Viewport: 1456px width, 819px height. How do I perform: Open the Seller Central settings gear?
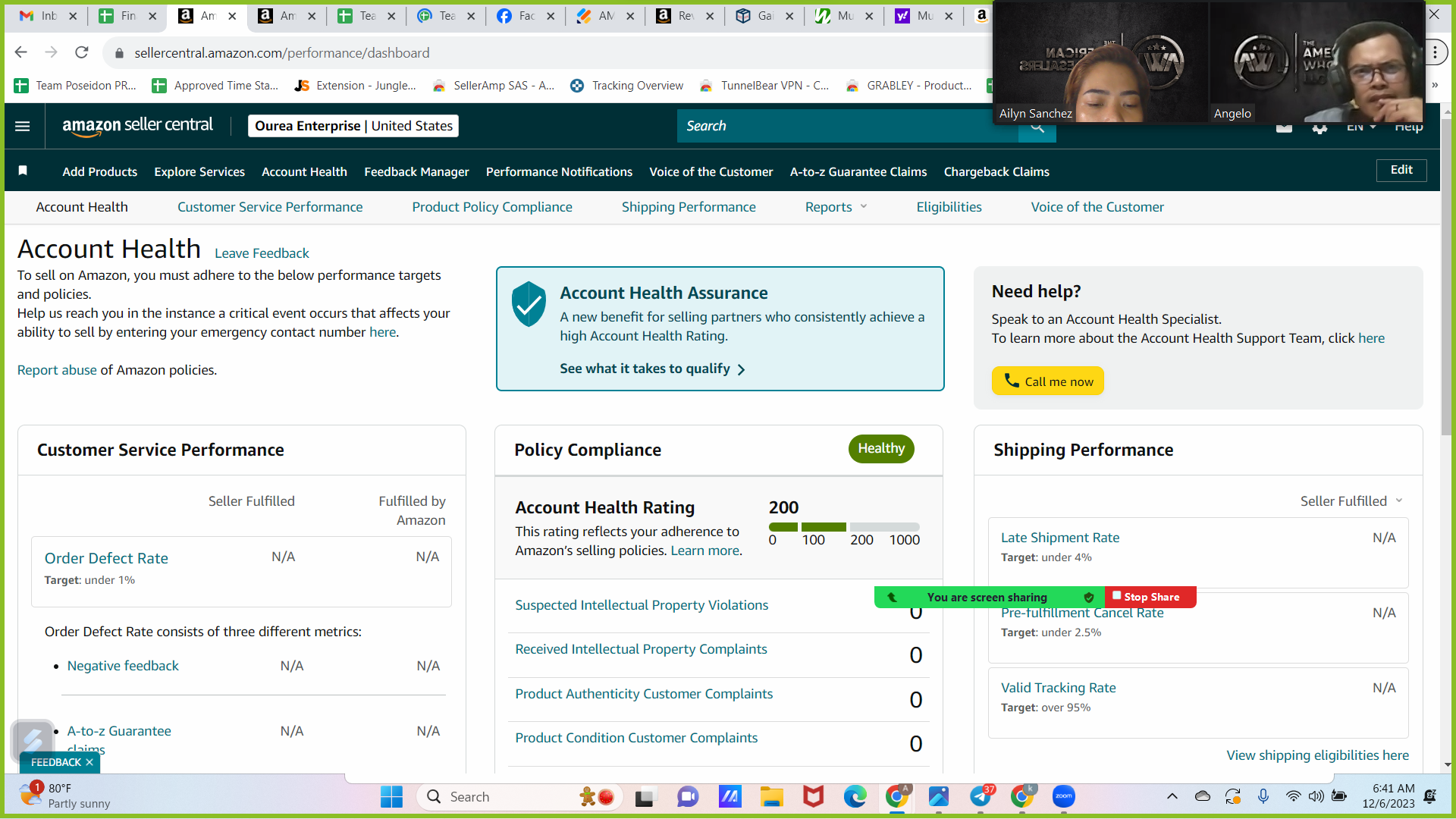1319,127
